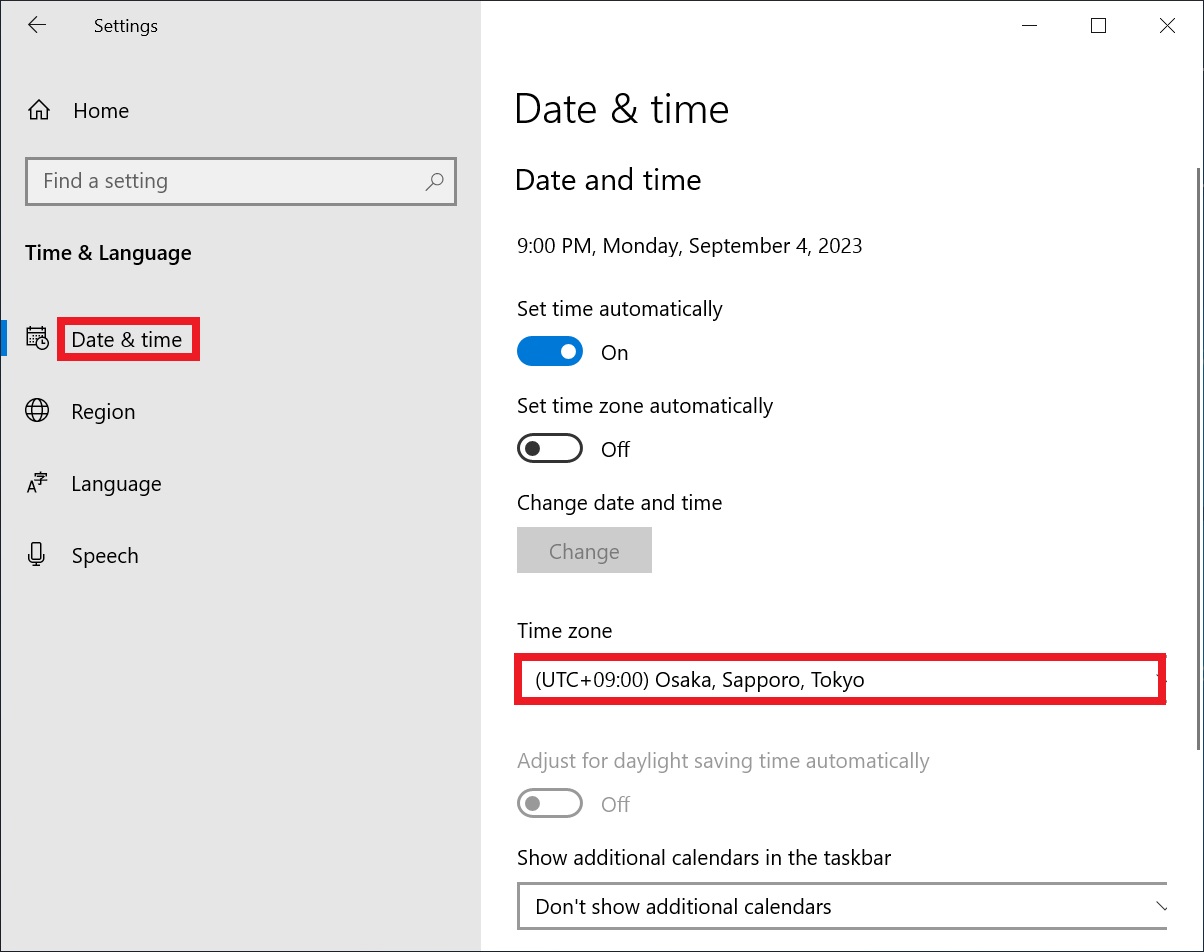Click the search magnifier icon
The height and width of the screenshot is (952, 1204).
point(434,181)
